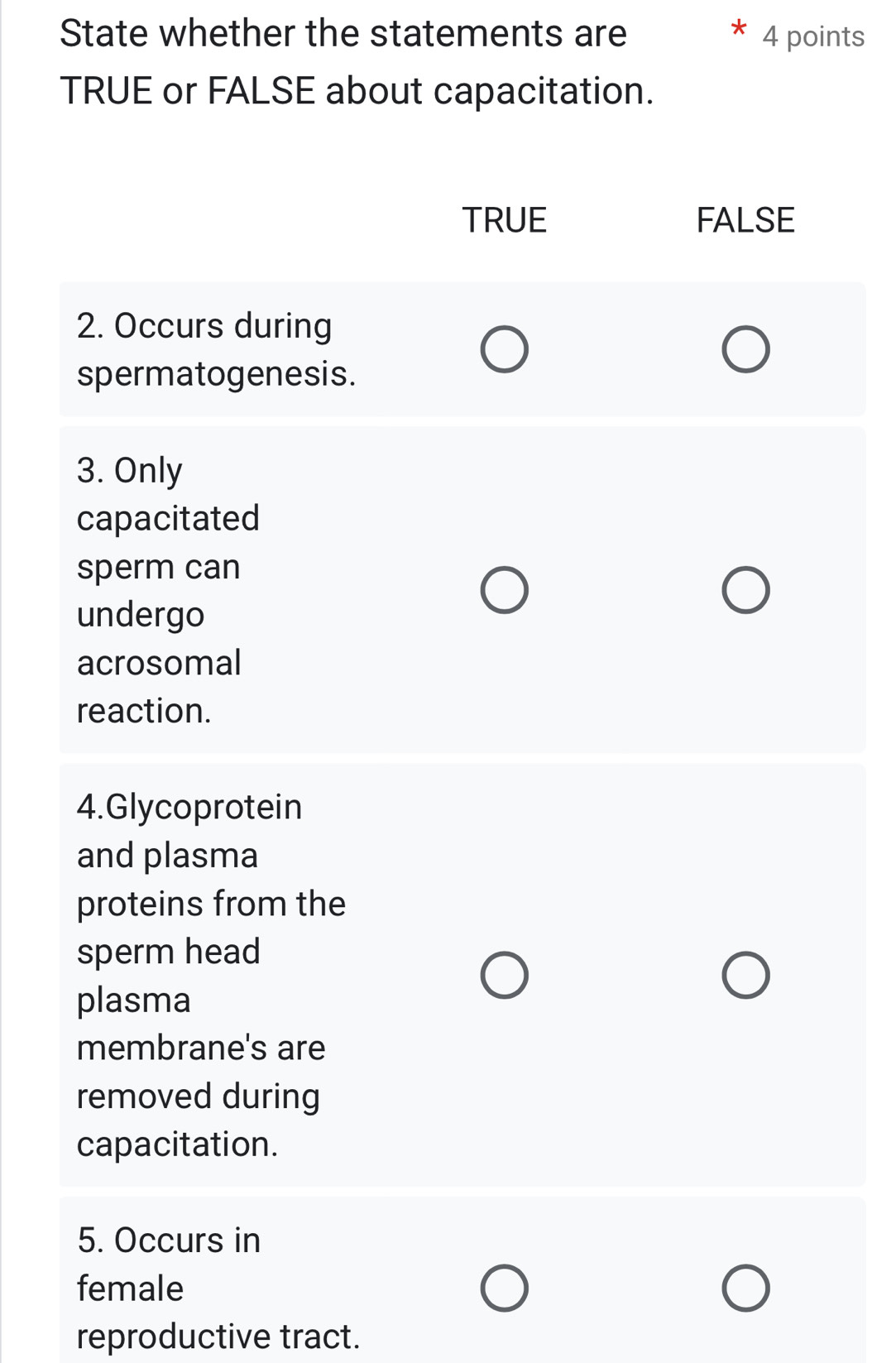Click the text 'reproductive tract.'
Screen dimensions: 896x1363
point(218,1337)
